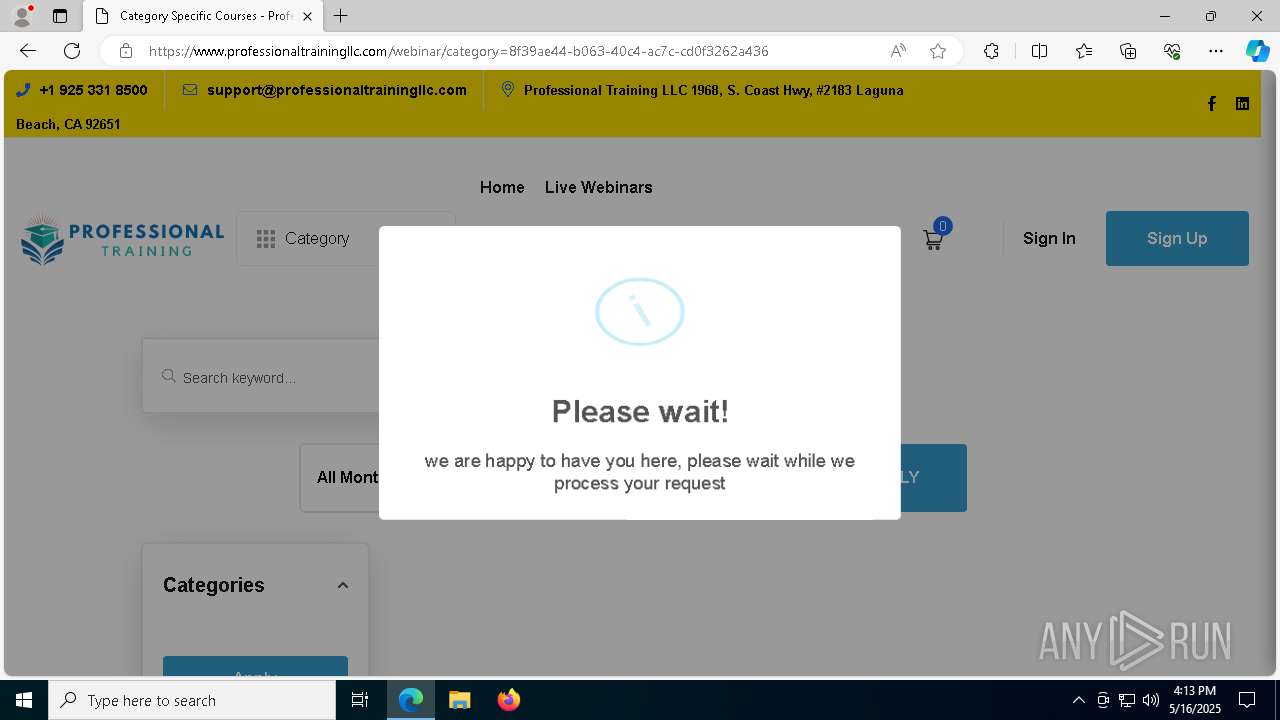Viewport: 1280px width, 720px height.
Task: Open the Windows Start menu
Action: click(x=24, y=700)
